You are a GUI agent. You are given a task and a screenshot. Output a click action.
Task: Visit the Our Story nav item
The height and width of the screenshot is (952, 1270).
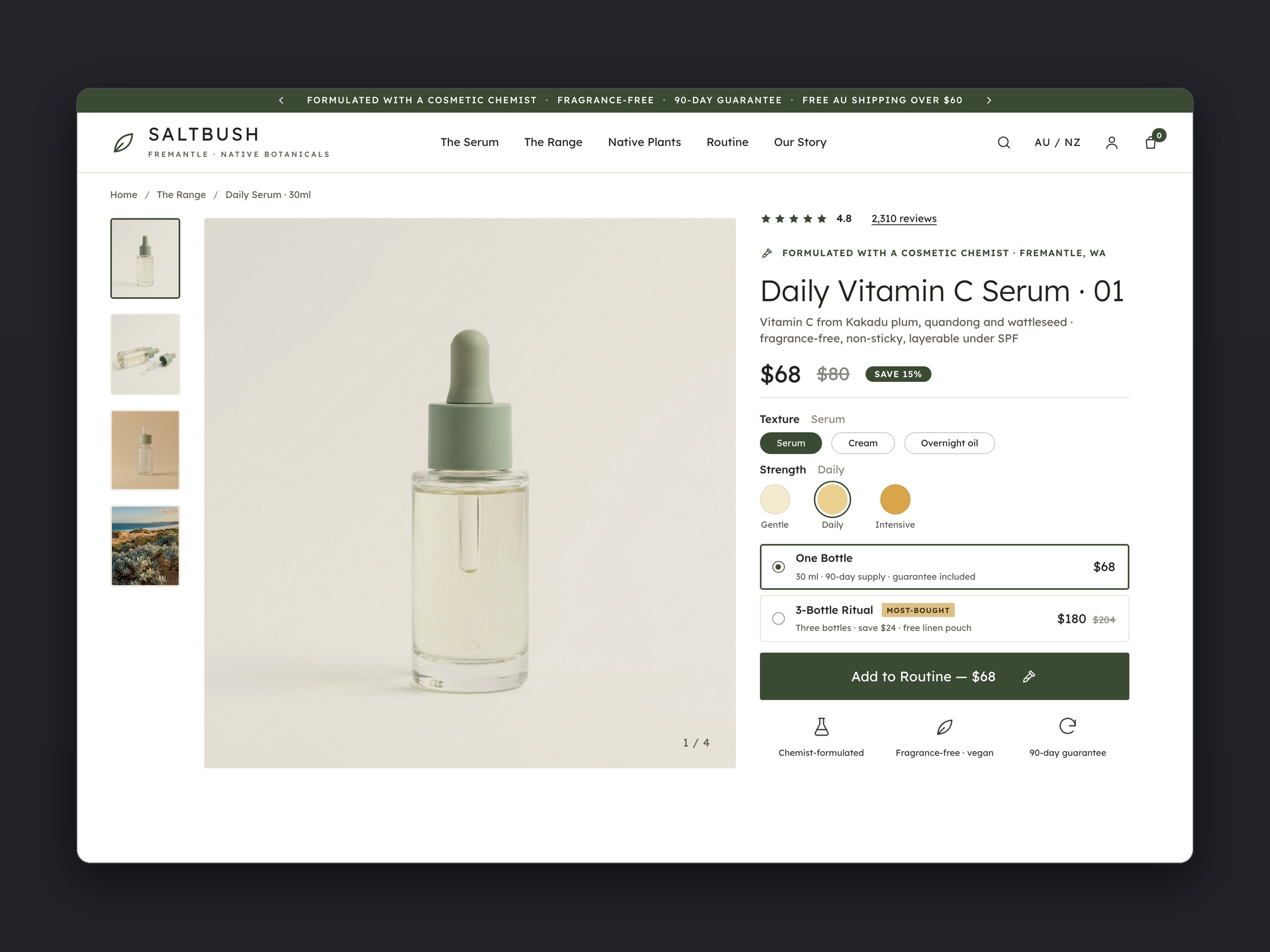pos(800,142)
